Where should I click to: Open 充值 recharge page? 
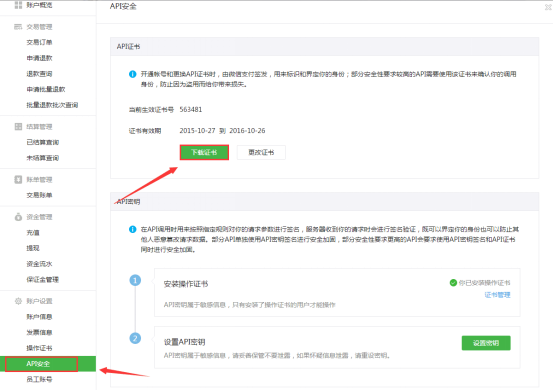tap(33, 233)
